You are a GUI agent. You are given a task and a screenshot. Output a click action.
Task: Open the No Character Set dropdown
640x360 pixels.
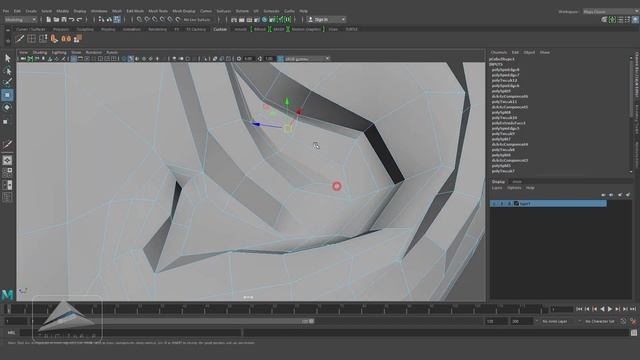601,321
